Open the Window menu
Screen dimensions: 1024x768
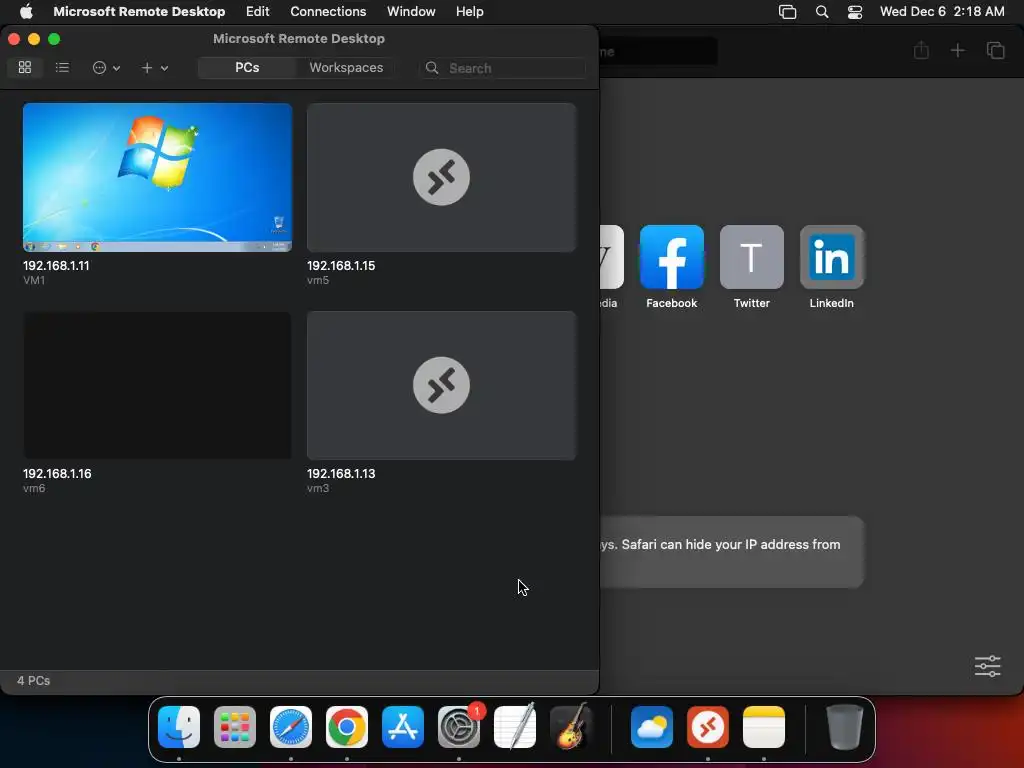(411, 11)
